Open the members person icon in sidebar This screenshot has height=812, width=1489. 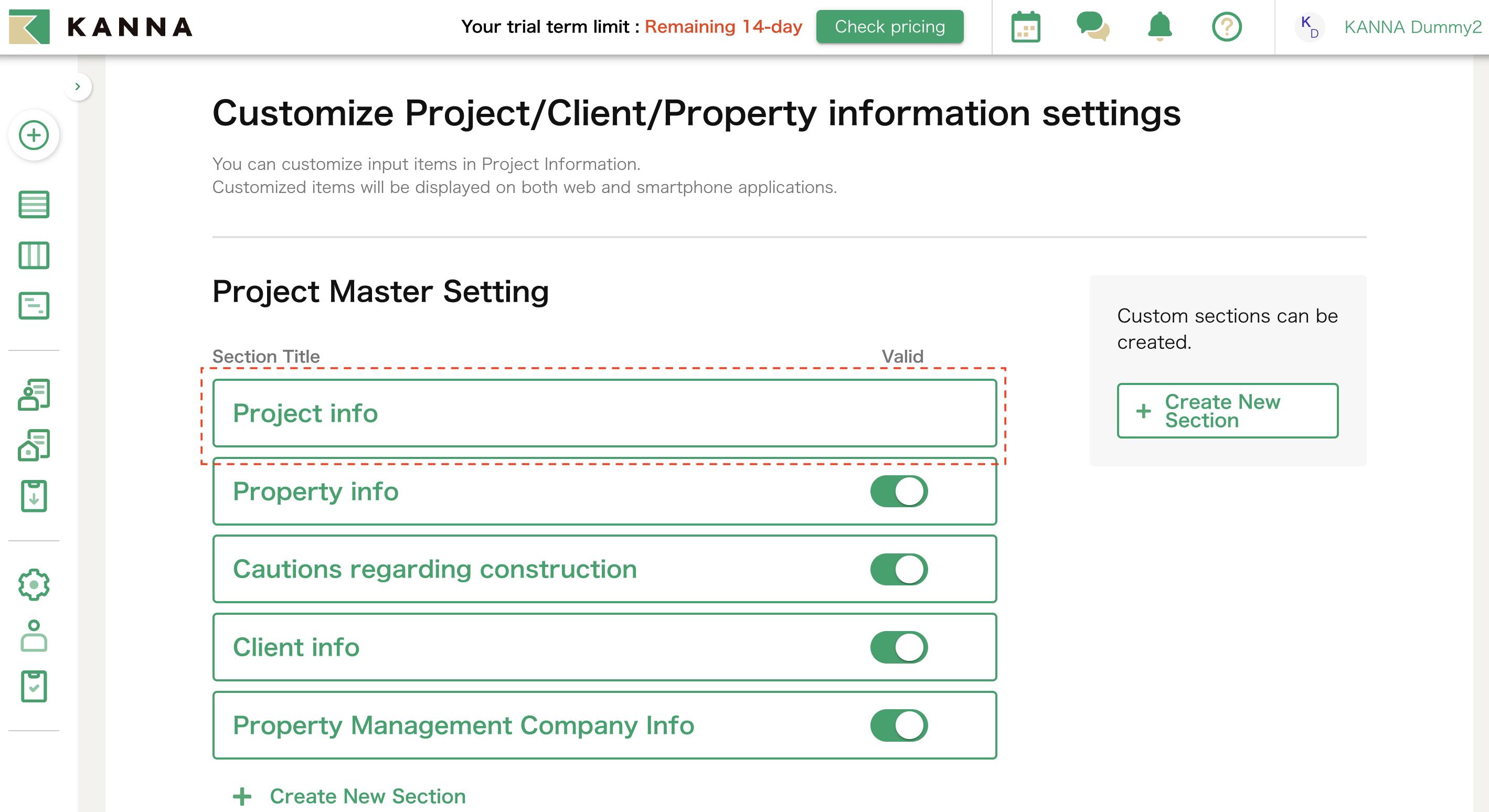[34, 636]
